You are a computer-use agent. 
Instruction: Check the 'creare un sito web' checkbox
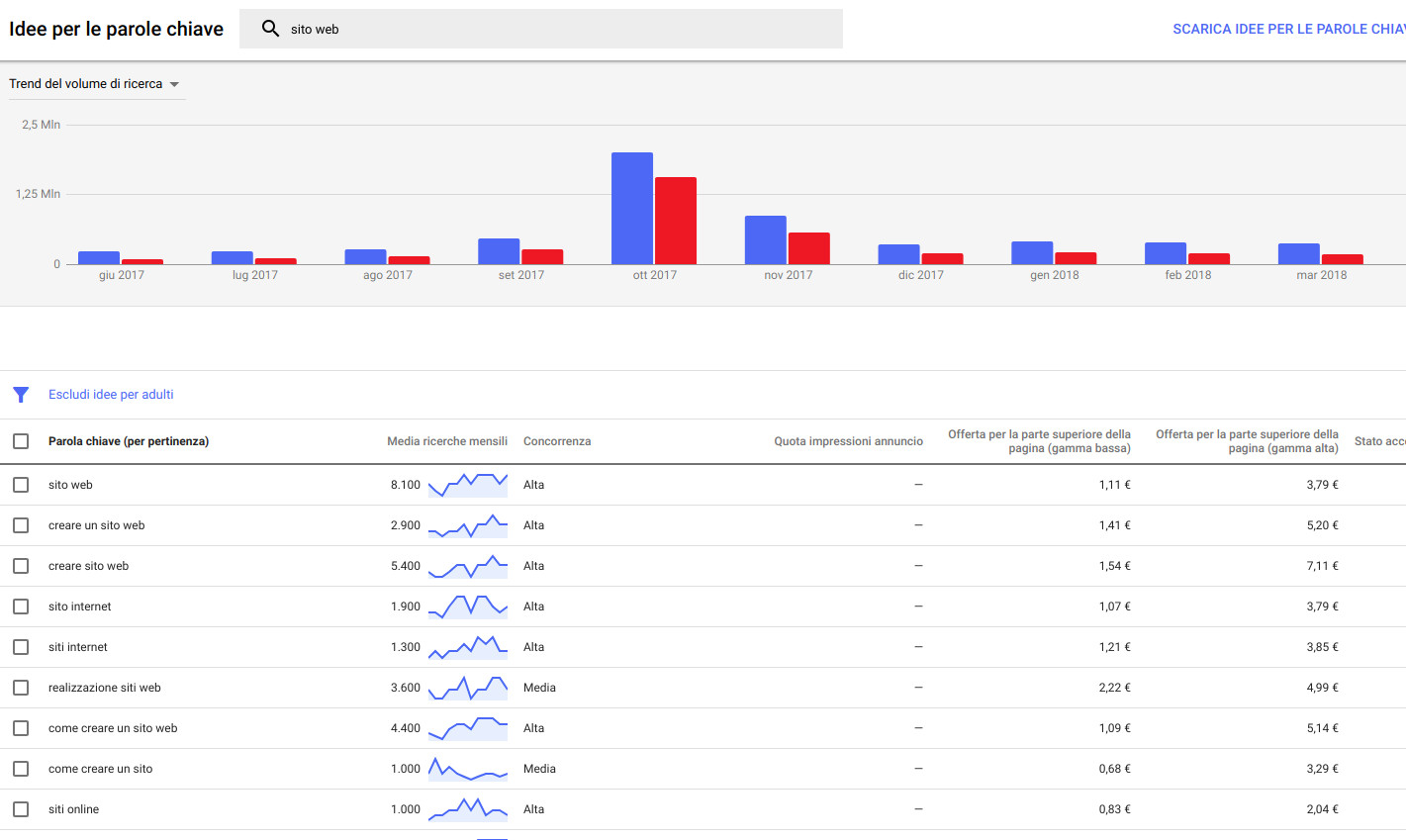click(x=21, y=525)
